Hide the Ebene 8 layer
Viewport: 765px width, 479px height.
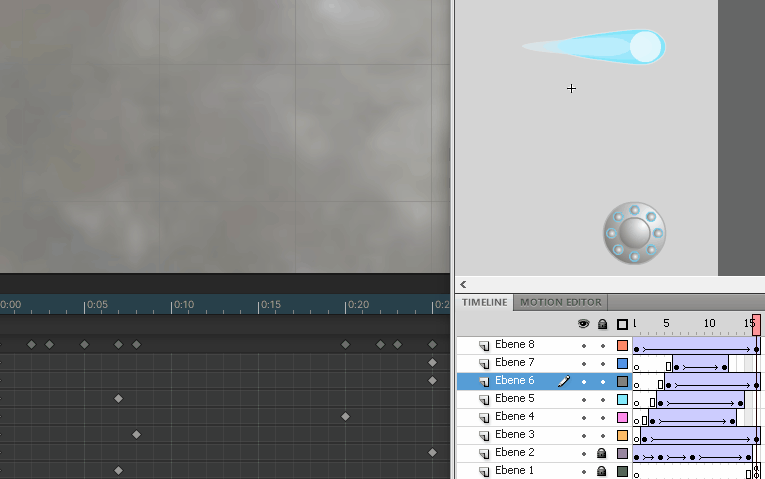[584, 346]
